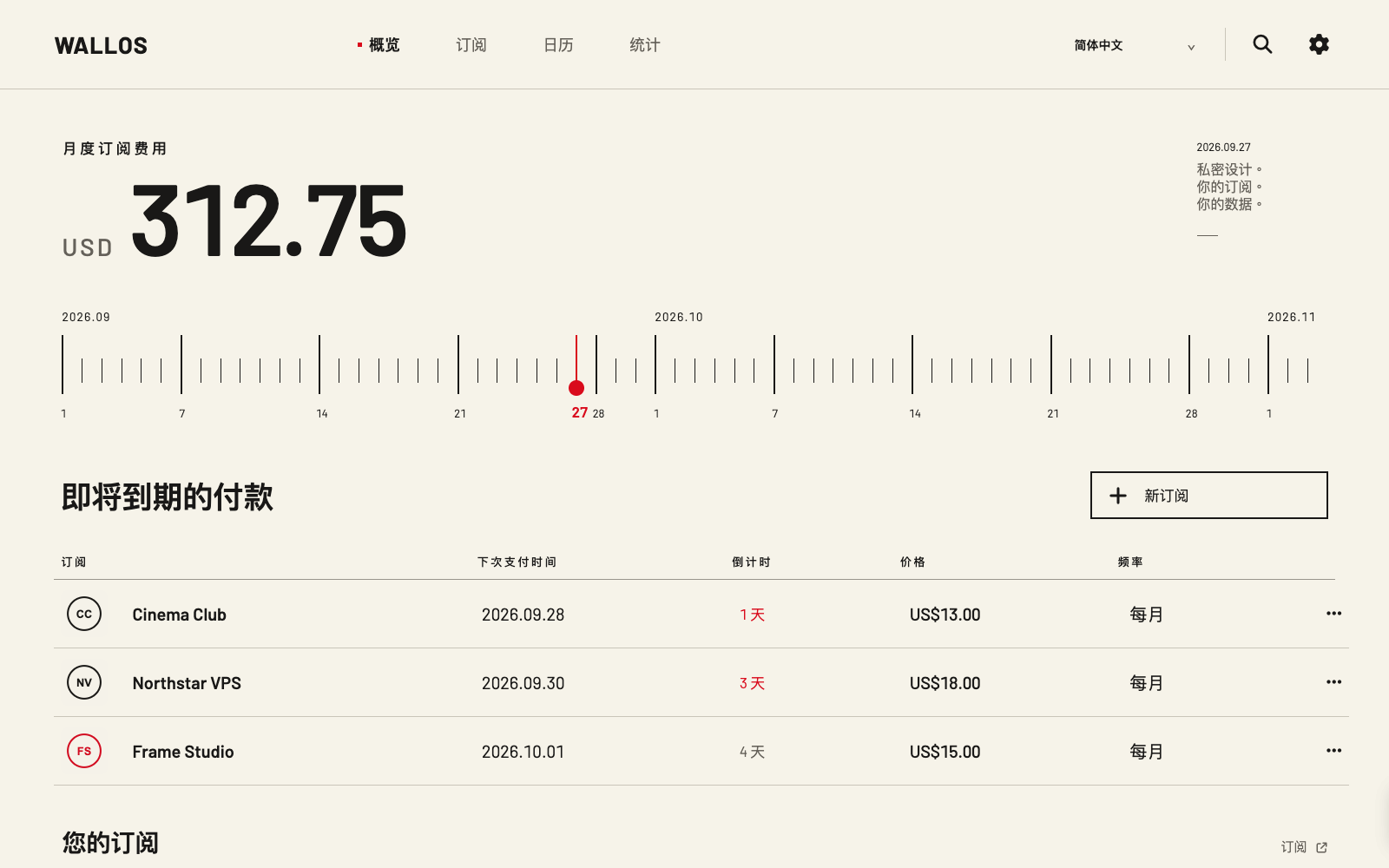Open search with the magnifier icon
This screenshot has height=868, width=1389.
click(x=1262, y=44)
